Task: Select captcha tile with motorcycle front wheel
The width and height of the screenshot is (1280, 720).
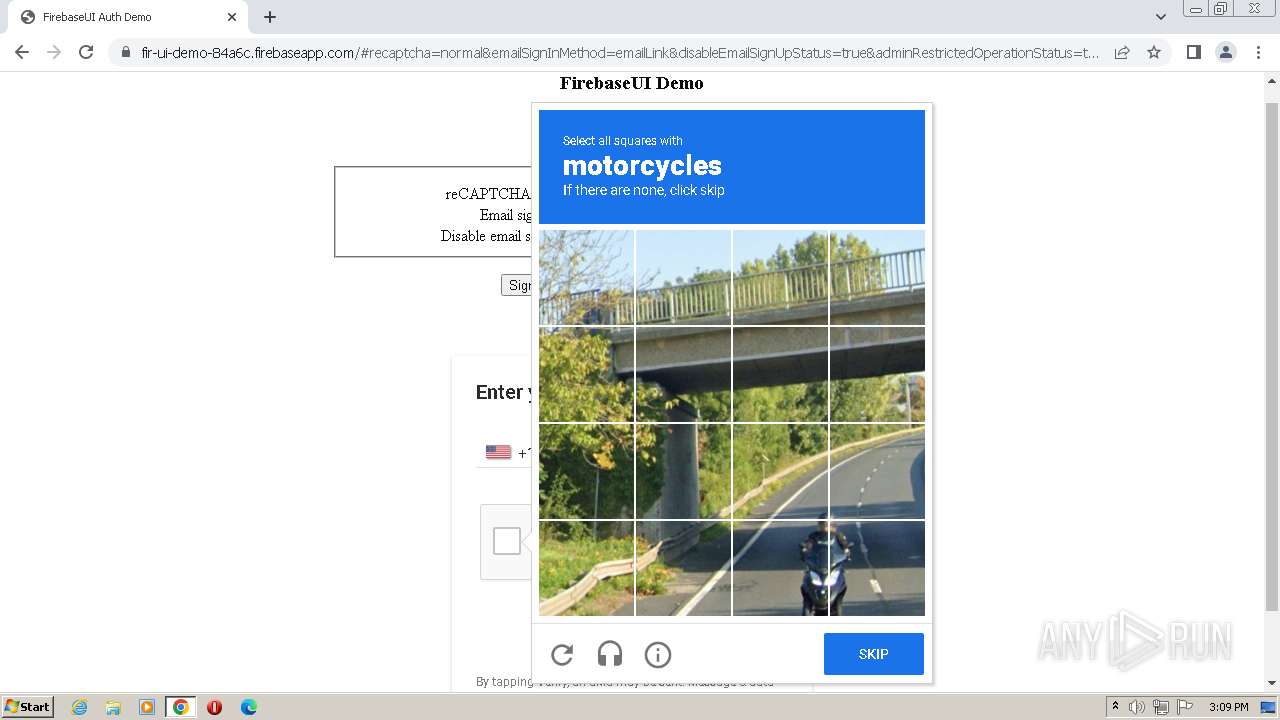Action: click(x=780, y=568)
